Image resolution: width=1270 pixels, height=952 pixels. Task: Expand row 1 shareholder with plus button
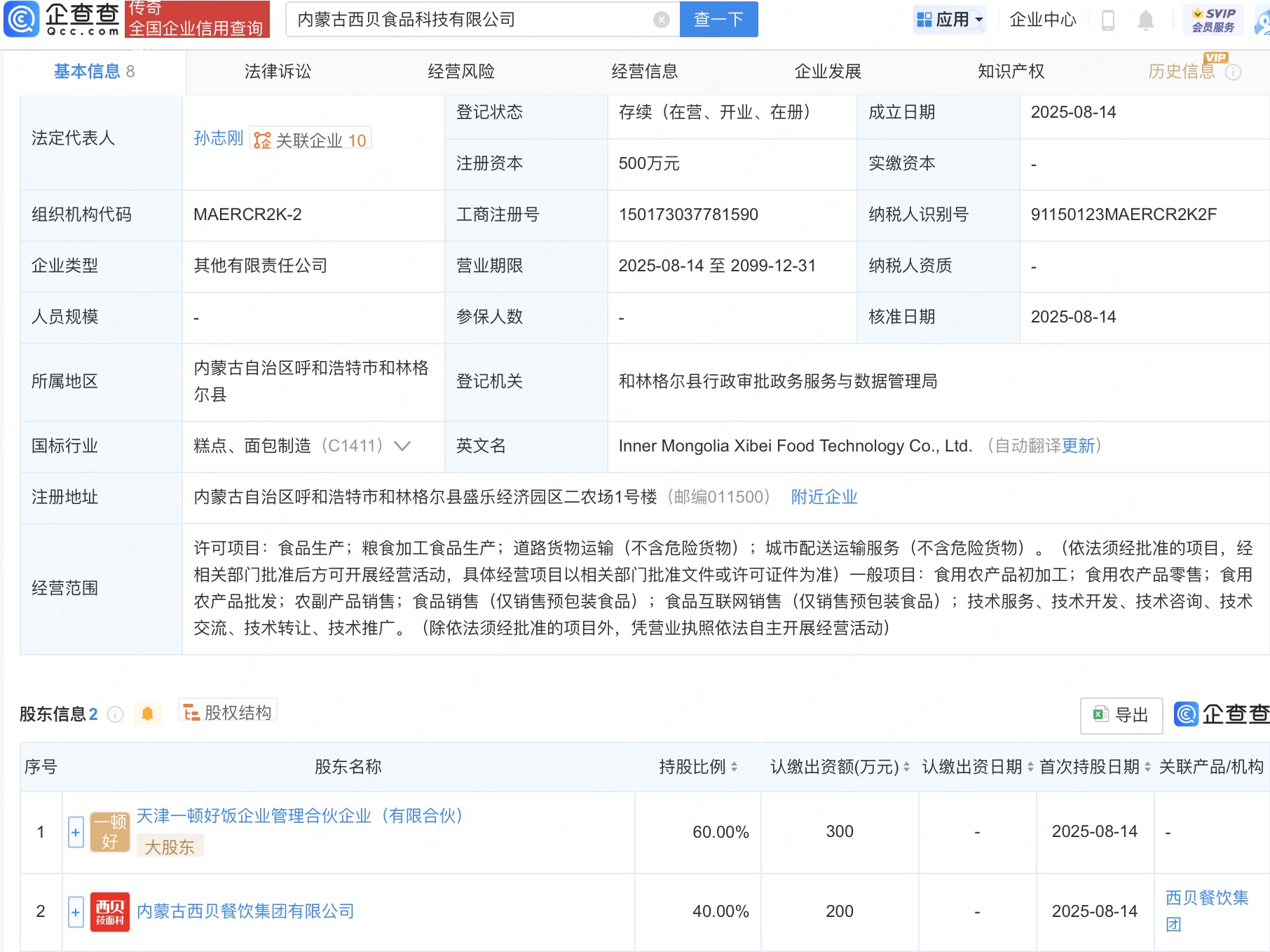pos(76,832)
